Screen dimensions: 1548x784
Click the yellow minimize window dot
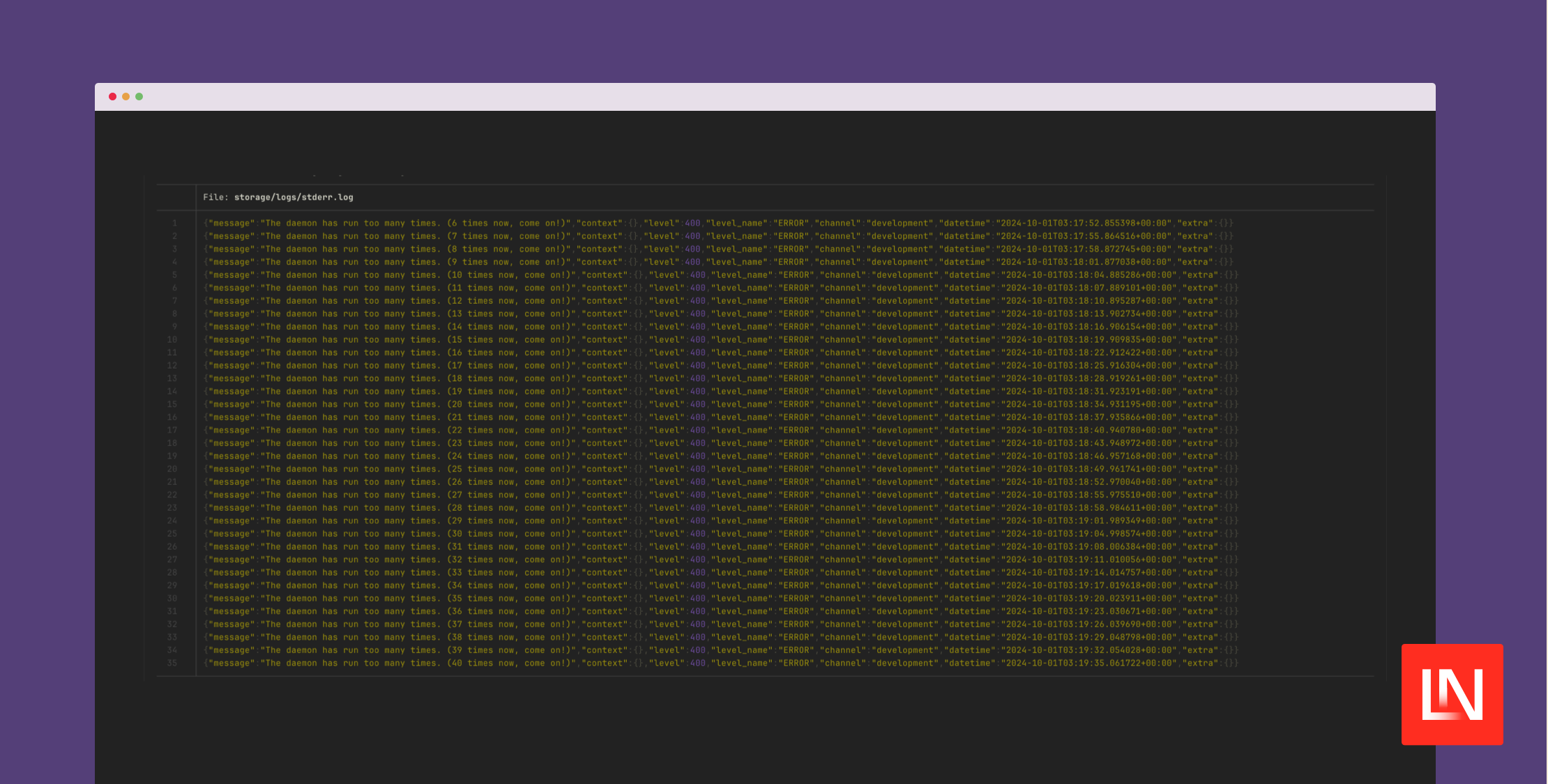126,97
